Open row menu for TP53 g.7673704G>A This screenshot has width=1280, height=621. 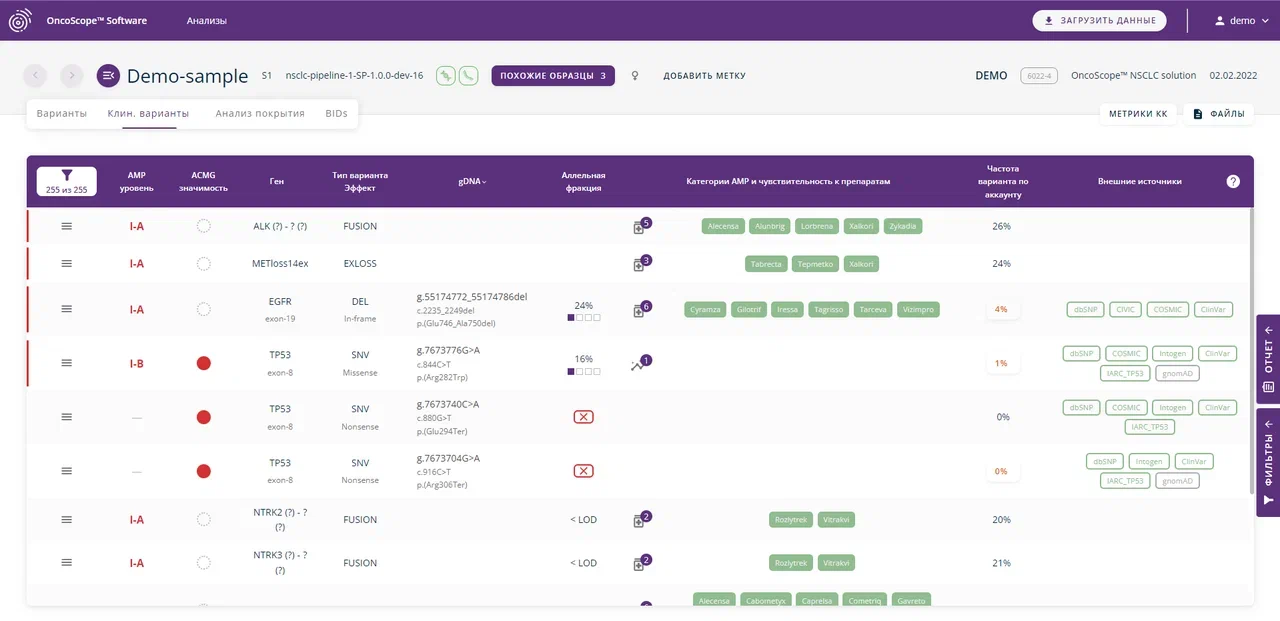tap(67, 471)
